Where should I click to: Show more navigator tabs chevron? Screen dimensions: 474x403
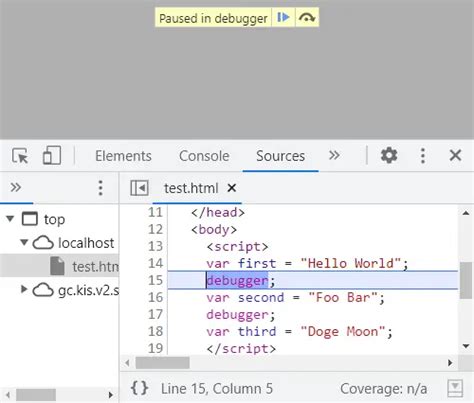16,188
